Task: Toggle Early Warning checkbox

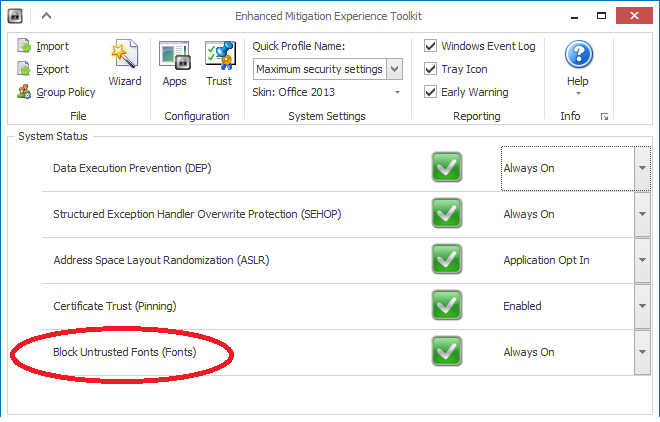Action: tap(430, 91)
